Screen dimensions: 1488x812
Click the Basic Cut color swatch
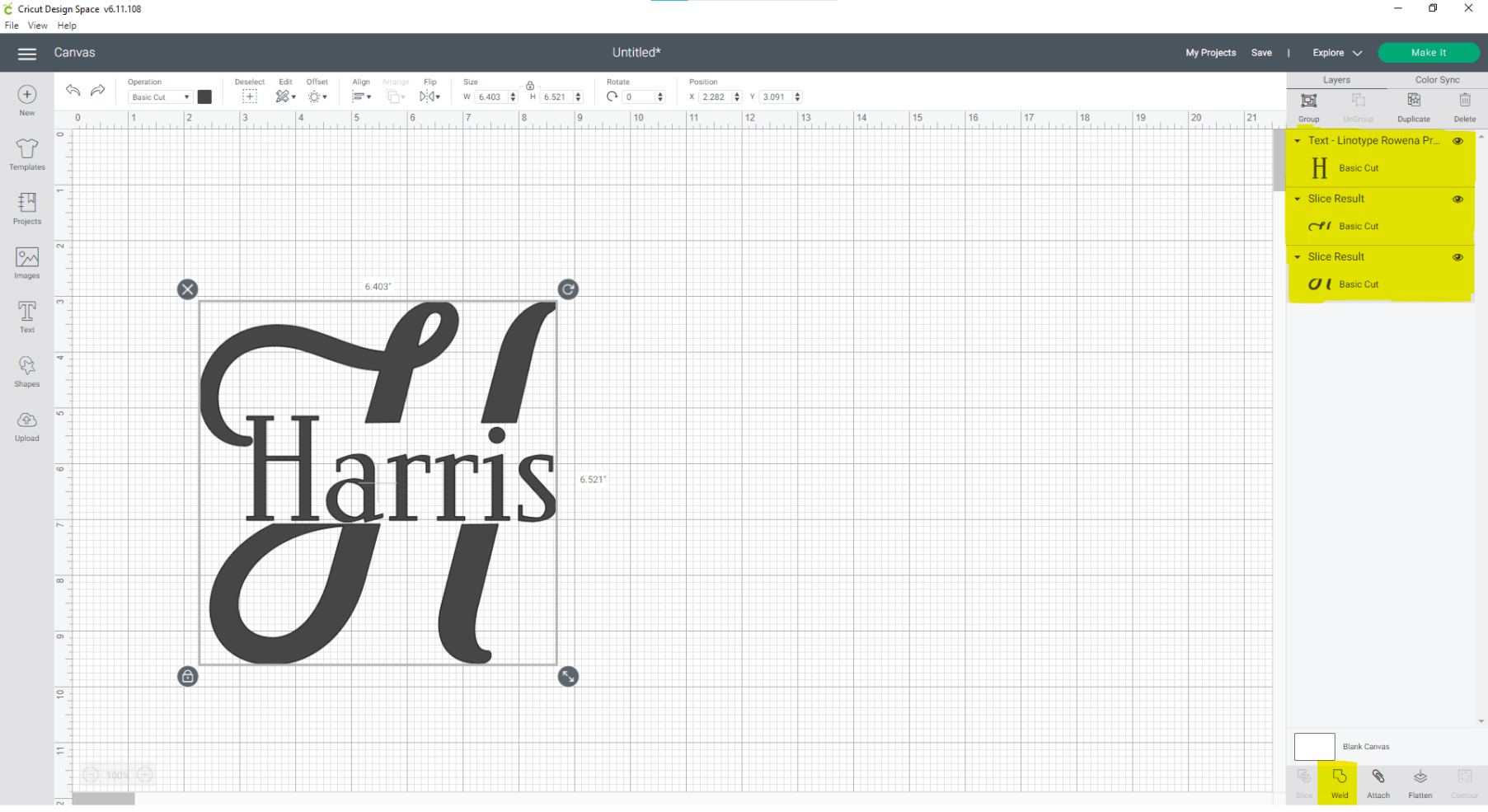(x=204, y=96)
